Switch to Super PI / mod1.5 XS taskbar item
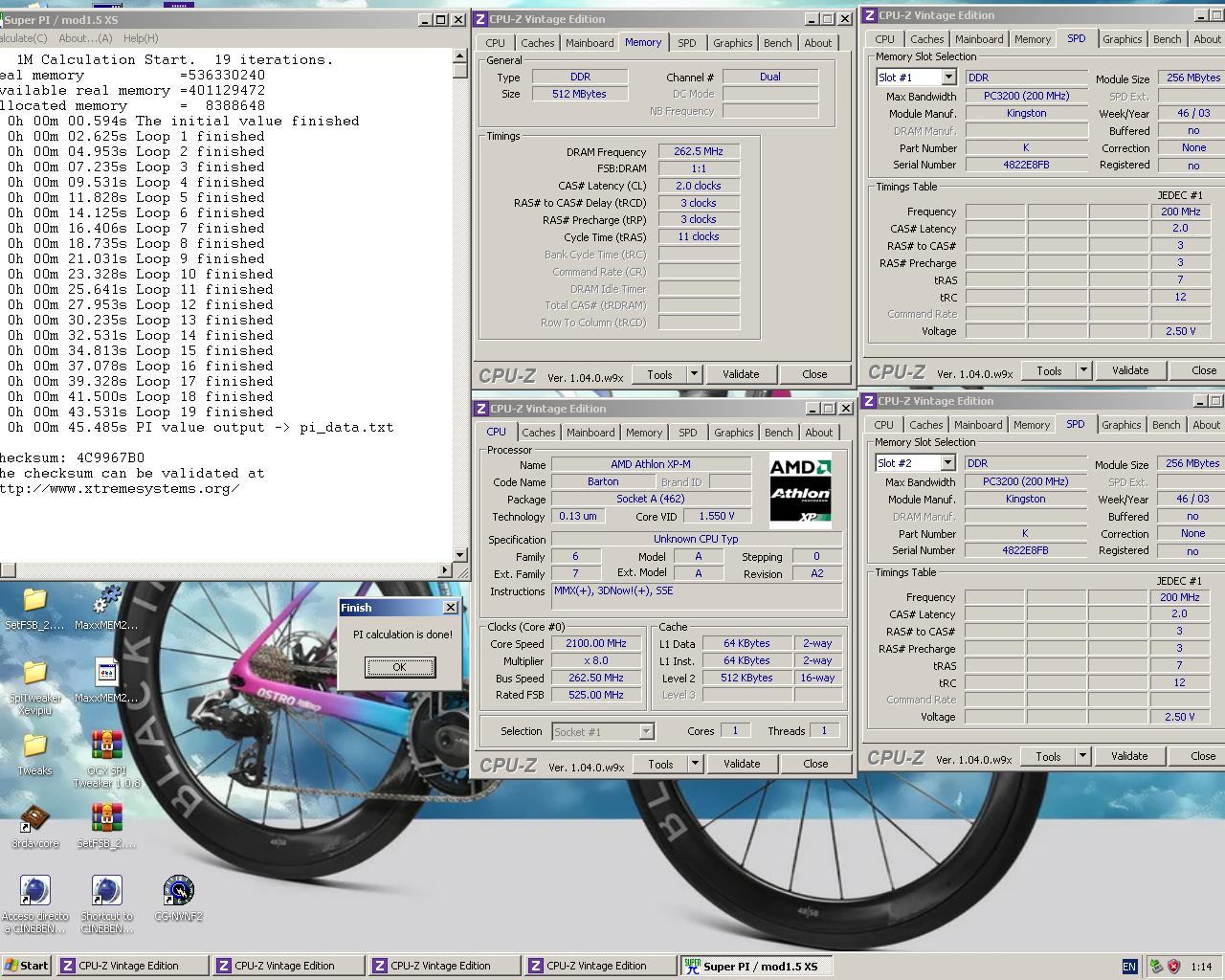 [x=756, y=966]
